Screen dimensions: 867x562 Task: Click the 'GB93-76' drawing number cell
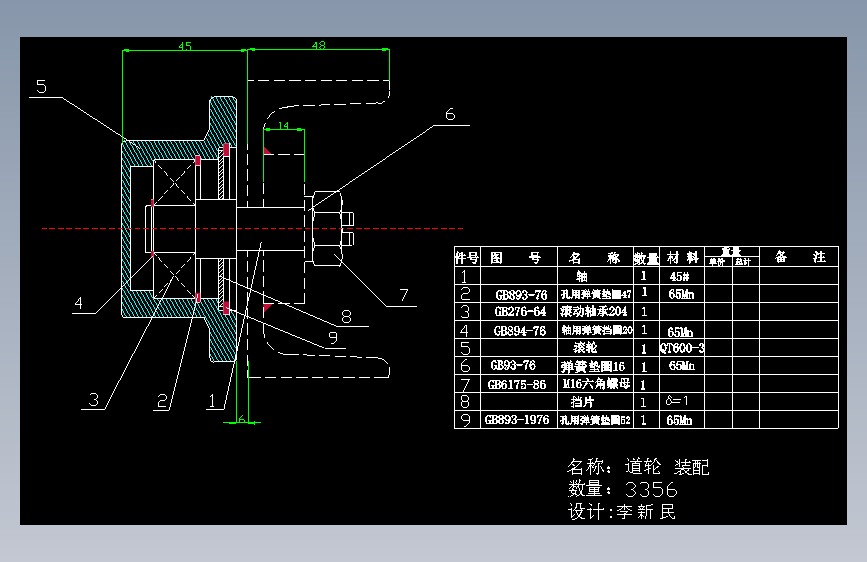513,365
